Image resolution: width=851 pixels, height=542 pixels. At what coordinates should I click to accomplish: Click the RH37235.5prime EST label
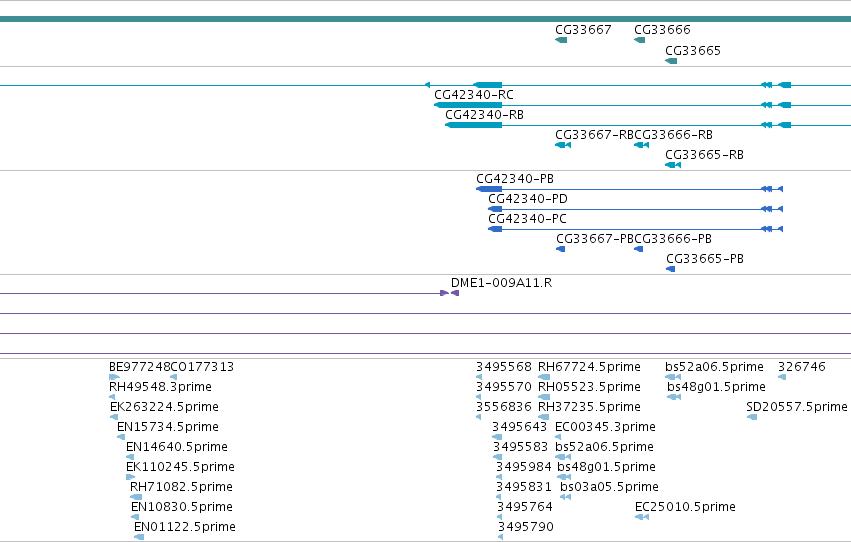click(x=589, y=407)
